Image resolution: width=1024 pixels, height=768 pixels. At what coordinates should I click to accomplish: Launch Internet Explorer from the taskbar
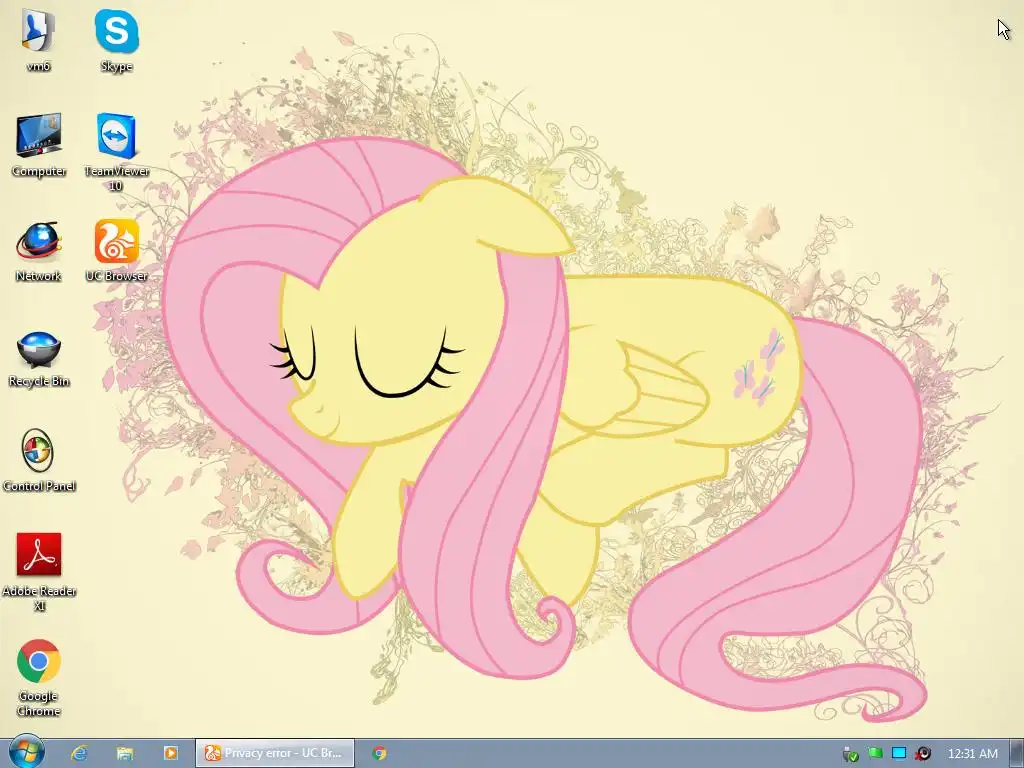click(x=79, y=753)
